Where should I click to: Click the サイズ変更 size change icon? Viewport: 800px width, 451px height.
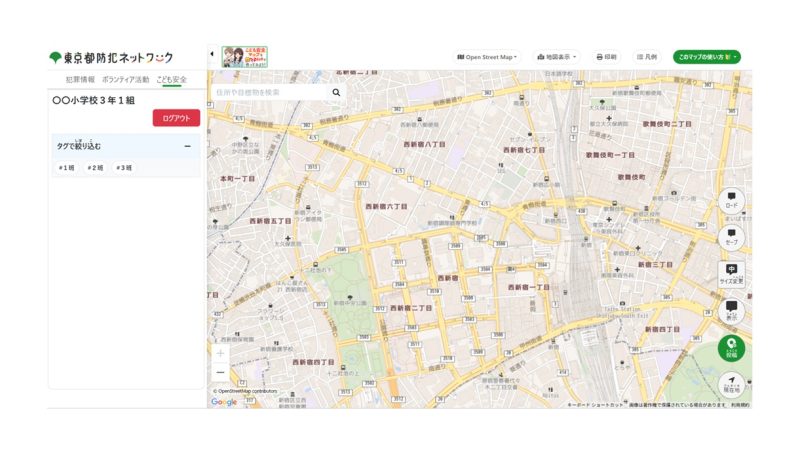(x=731, y=273)
